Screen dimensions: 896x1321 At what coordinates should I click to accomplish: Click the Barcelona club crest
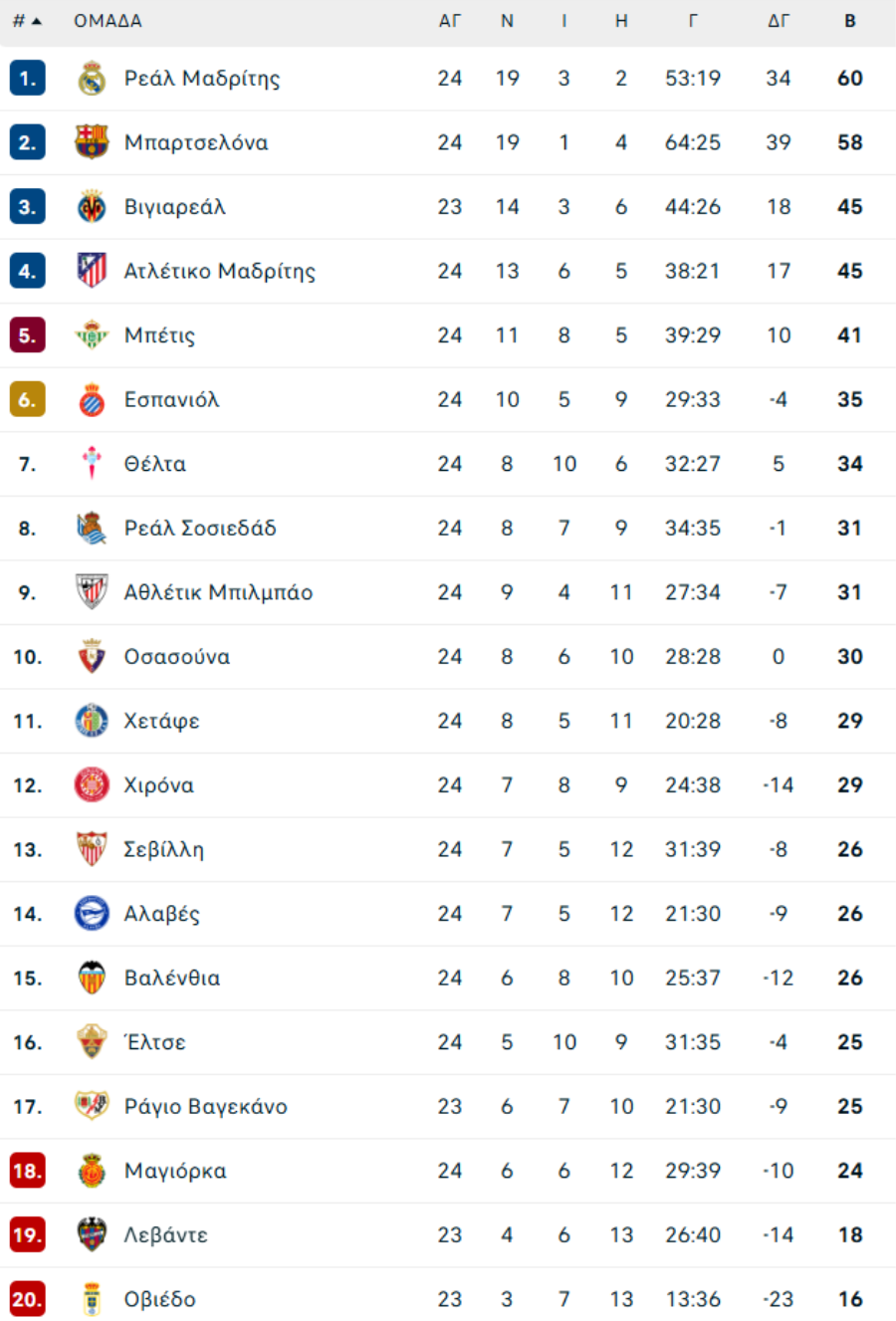(92, 142)
